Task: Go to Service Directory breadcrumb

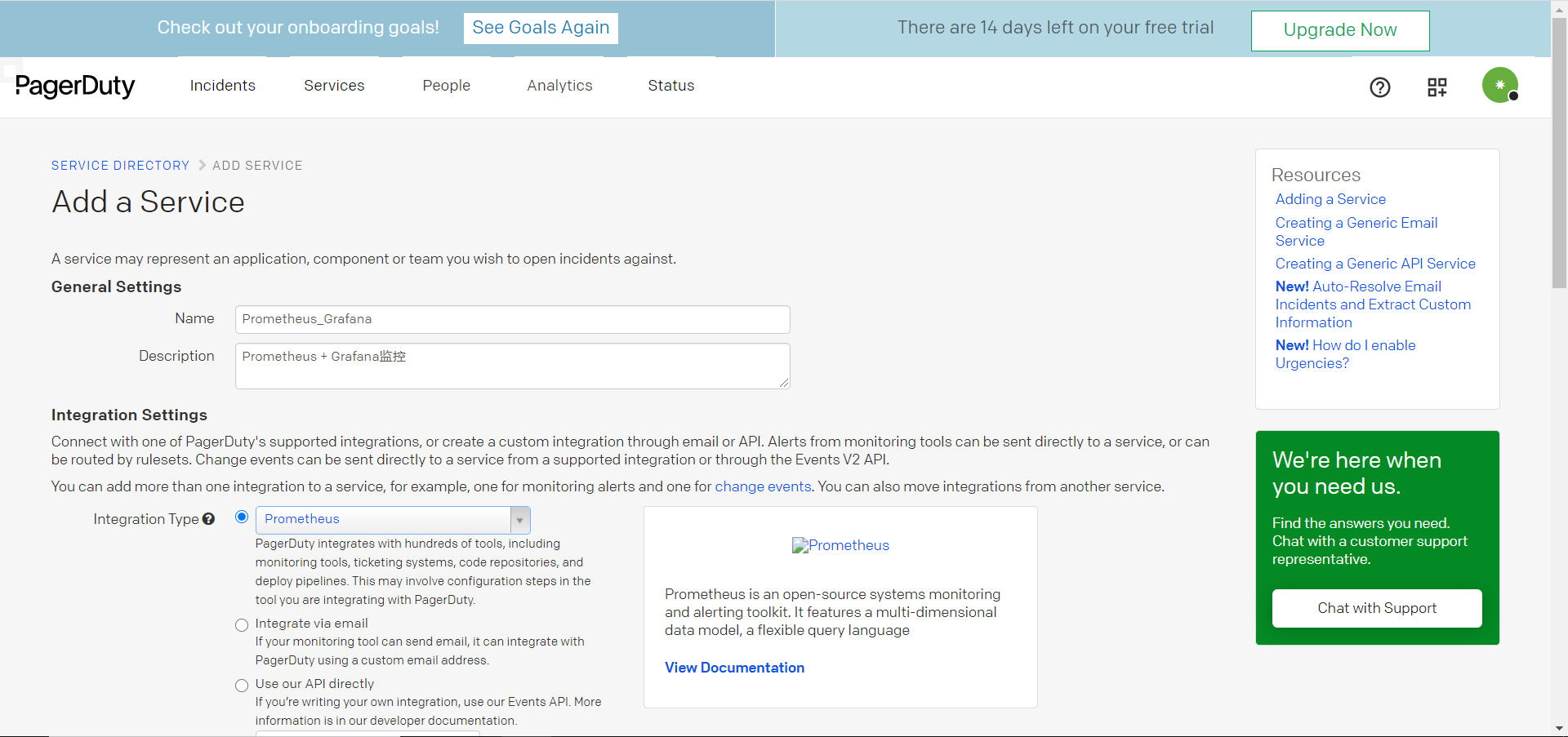Action: click(x=120, y=166)
